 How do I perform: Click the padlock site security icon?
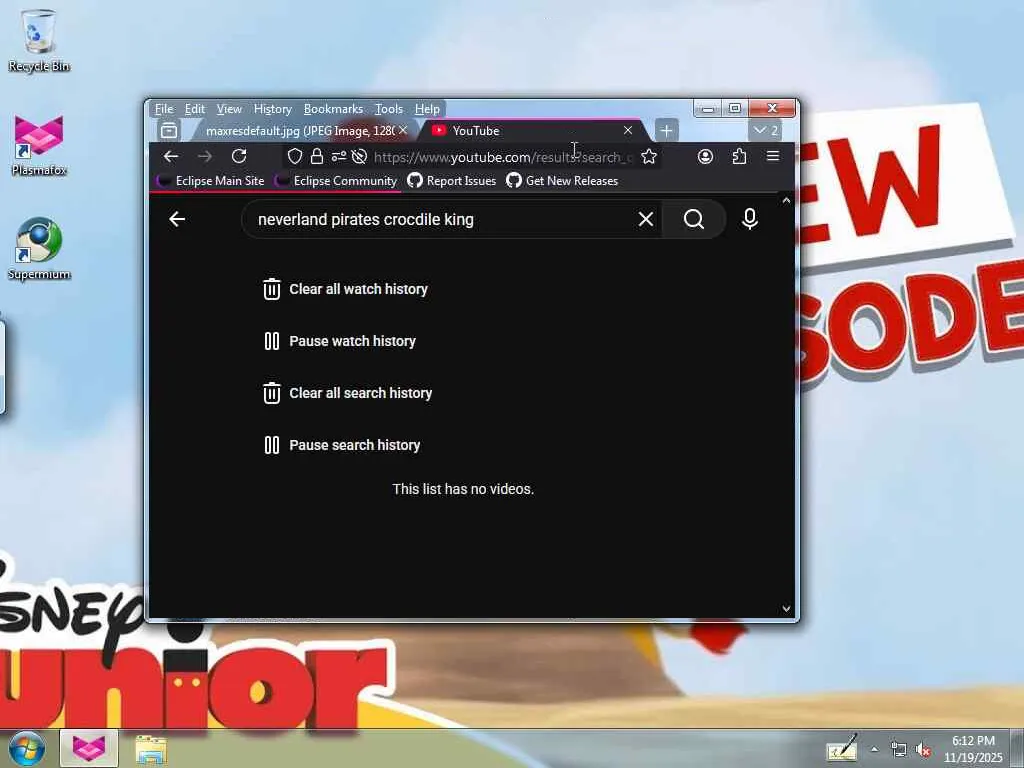coord(317,157)
